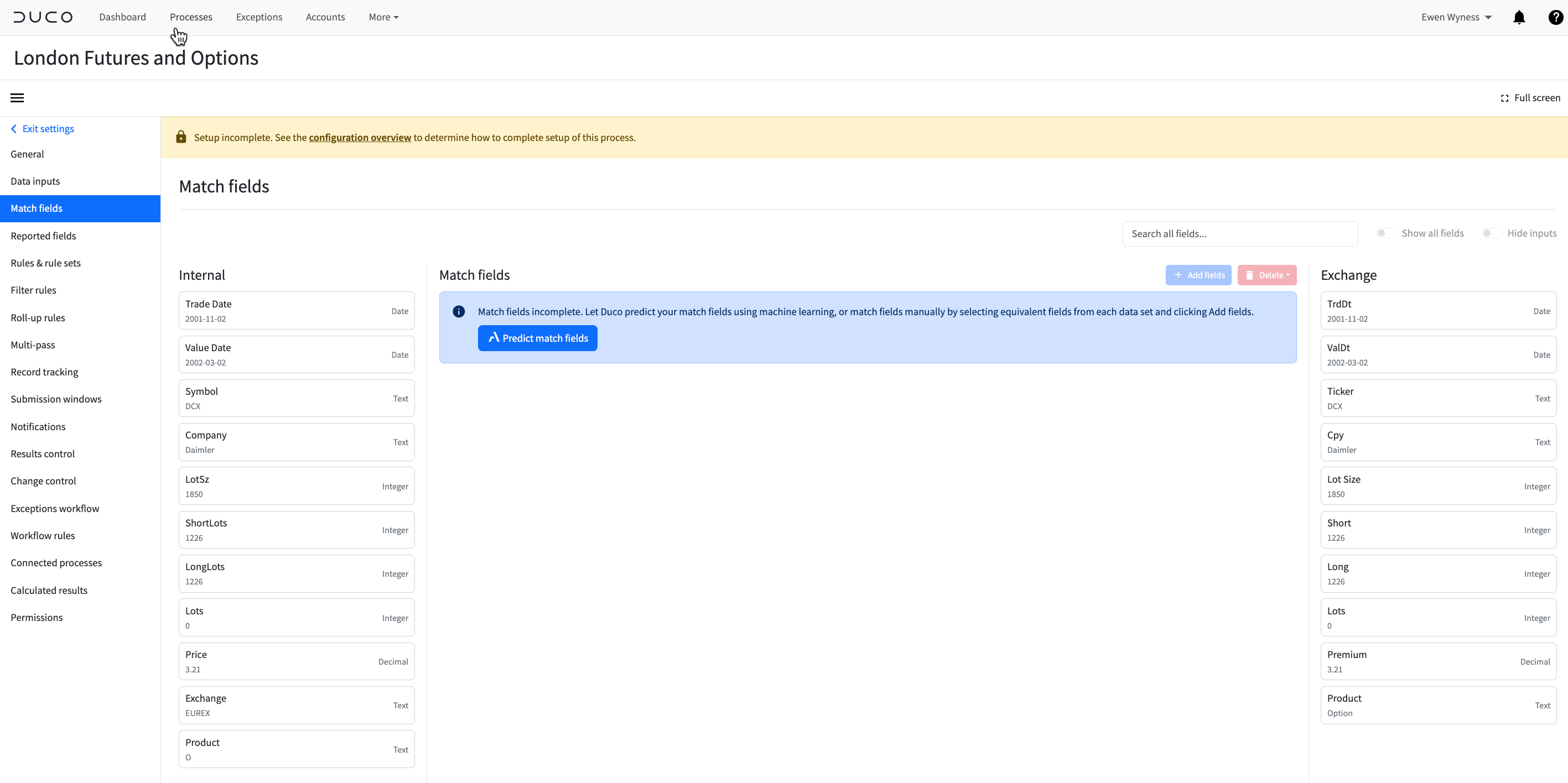The height and width of the screenshot is (783, 1568).
Task: Enable the Show all fields toggle
Action: pos(1385,233)
